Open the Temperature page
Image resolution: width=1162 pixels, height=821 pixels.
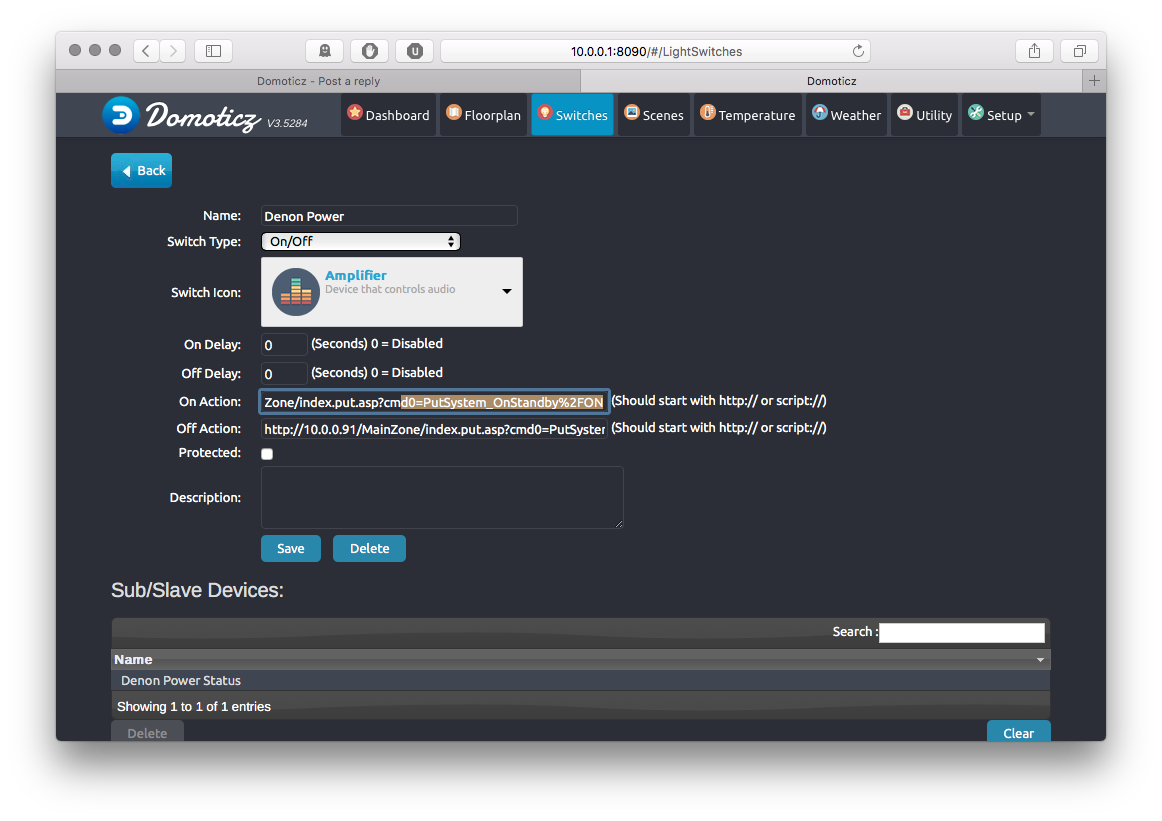point(748,115)
